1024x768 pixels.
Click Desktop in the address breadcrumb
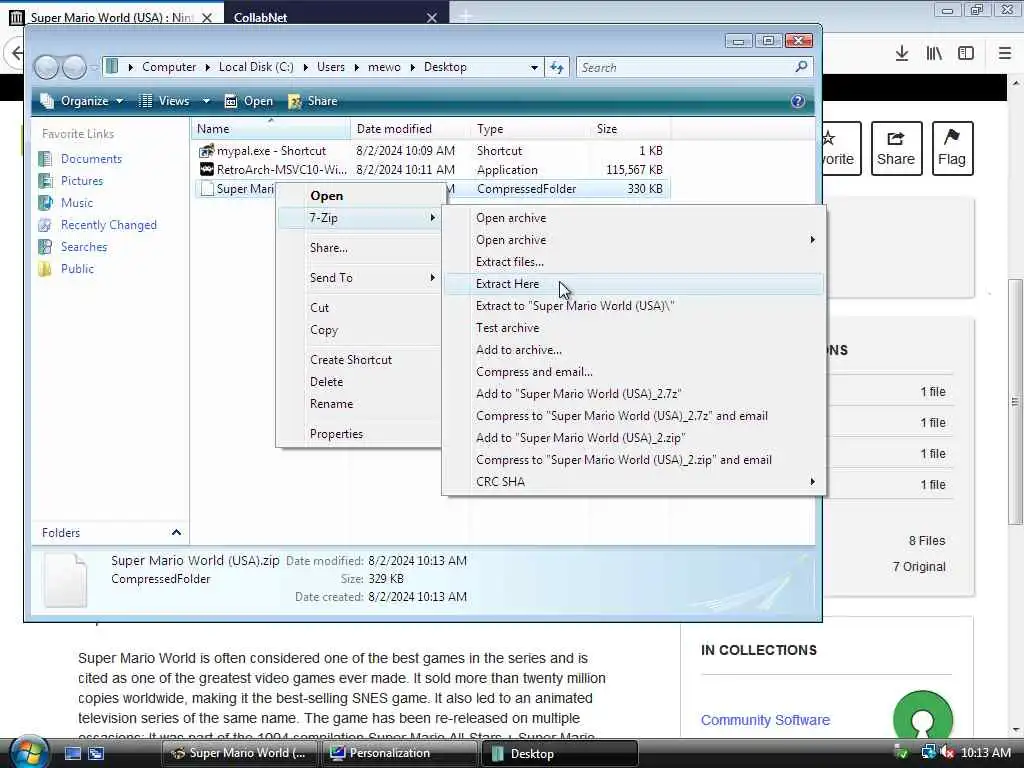pos(445,67)
